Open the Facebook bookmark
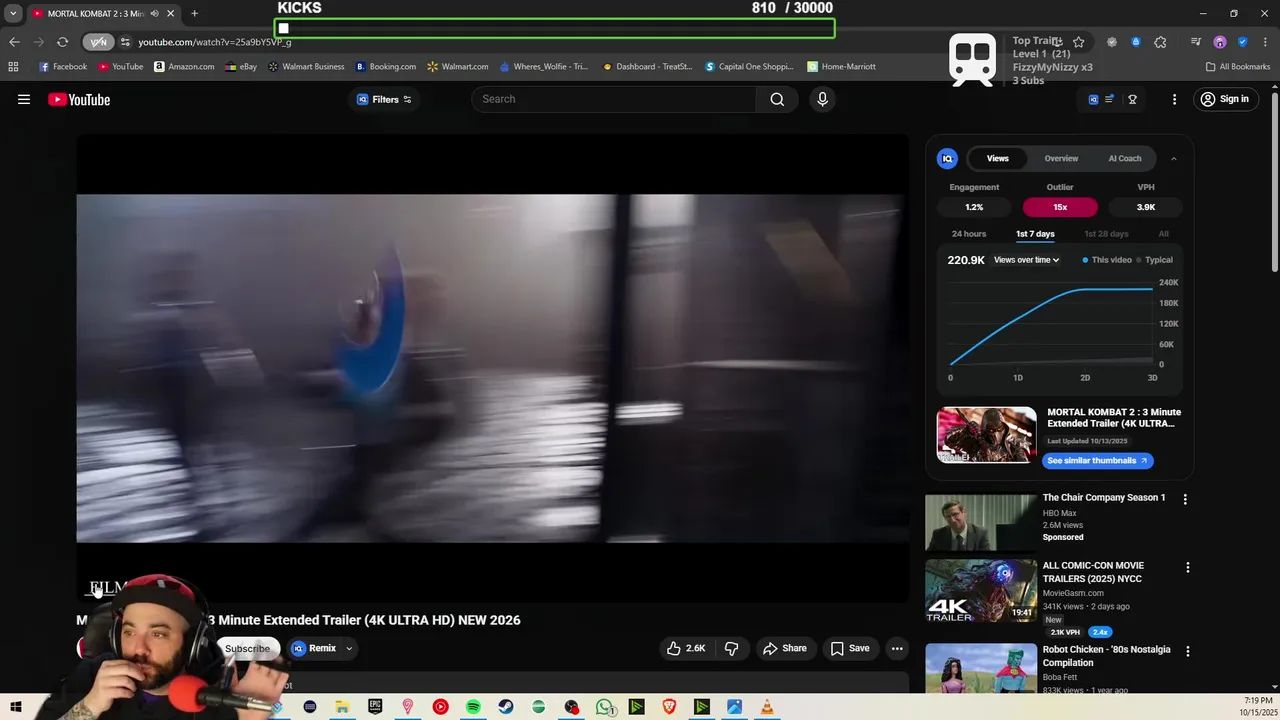This screenshot has width=1280, height=720. [x=63, y=67]
